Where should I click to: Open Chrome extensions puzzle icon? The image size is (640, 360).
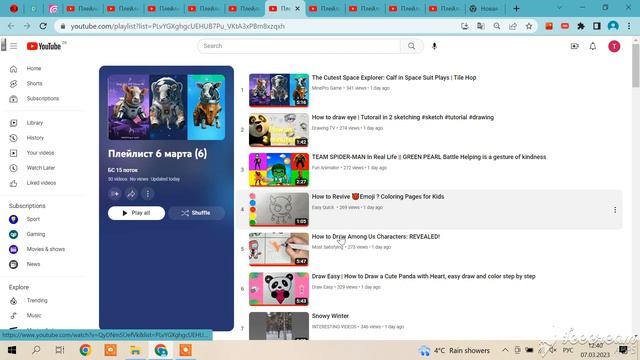pos(580,26)
